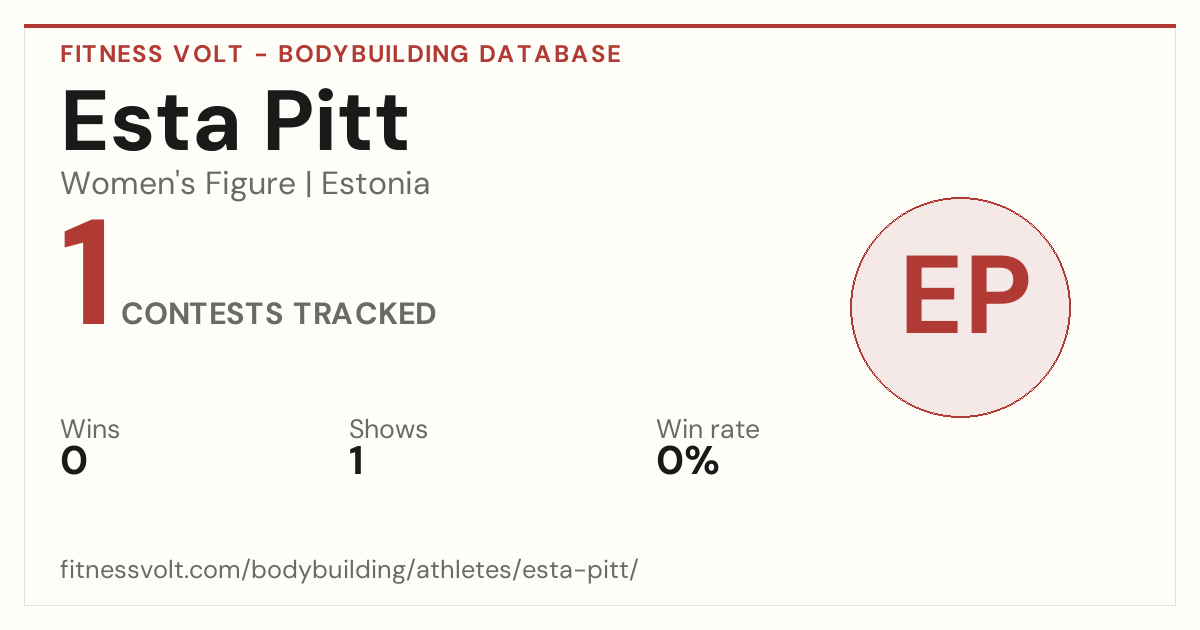Open the Fitness Volt header text
This screenshot has height=630, width=1200.
[151, 54]
